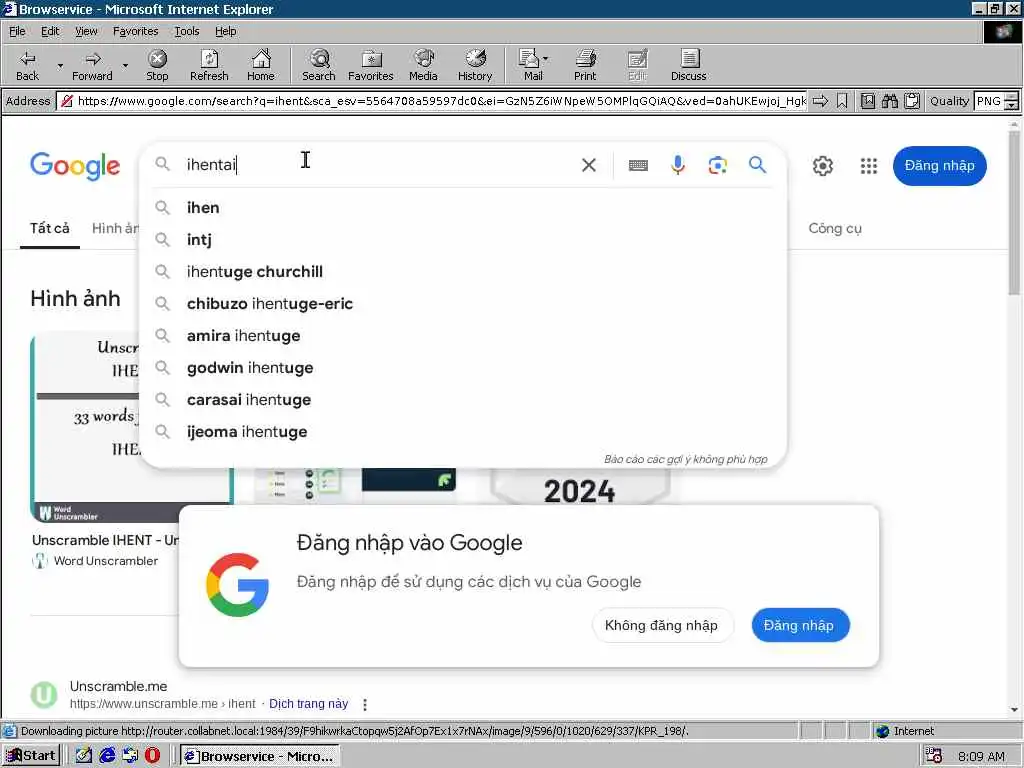Image resolution: width=1024 pixels, height=768 pixels.
Task: Click the binoculars find icon
Action: point(889,101)
